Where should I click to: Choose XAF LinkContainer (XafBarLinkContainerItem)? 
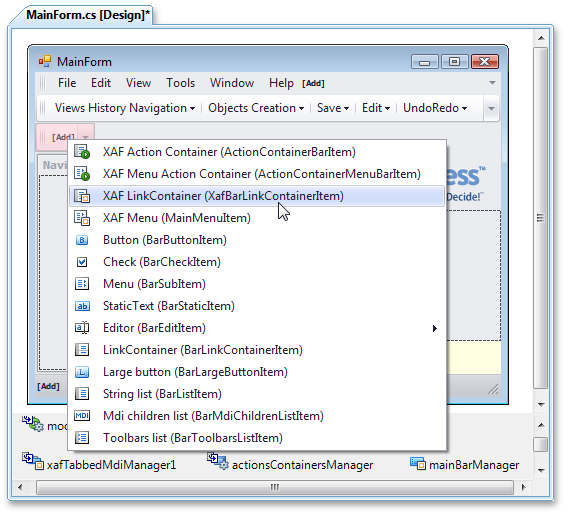pos(257,196)
